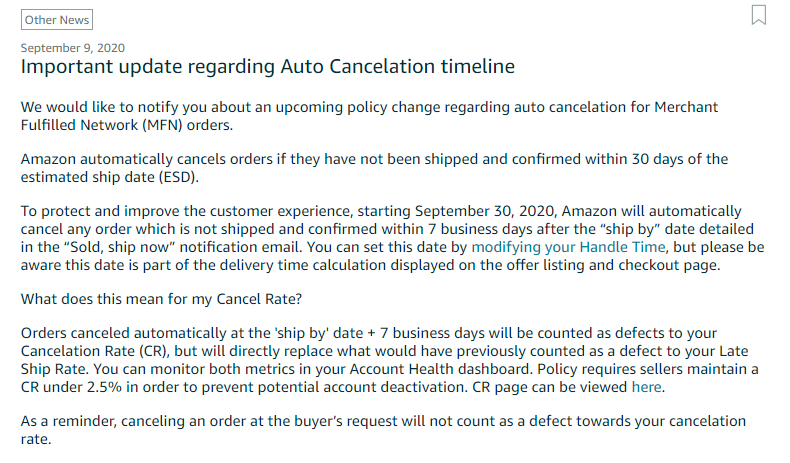The height and width of the screenshot is (463, 790).
Task: Click the 'As a reminder' closing paragraph
Action: (383, 430)
